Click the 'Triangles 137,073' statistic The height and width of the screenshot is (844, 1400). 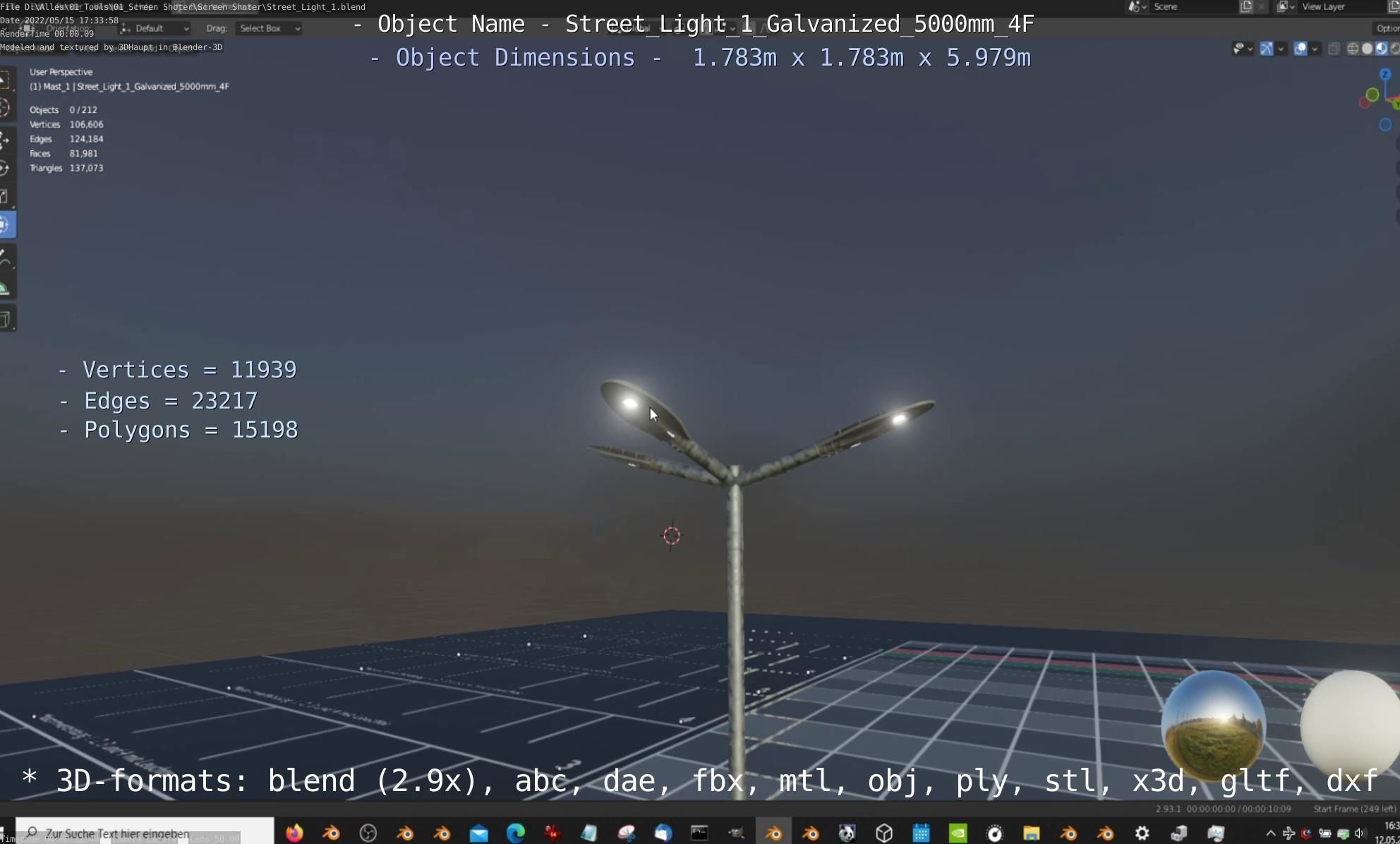pyautogui.click(x=66, y=168)
